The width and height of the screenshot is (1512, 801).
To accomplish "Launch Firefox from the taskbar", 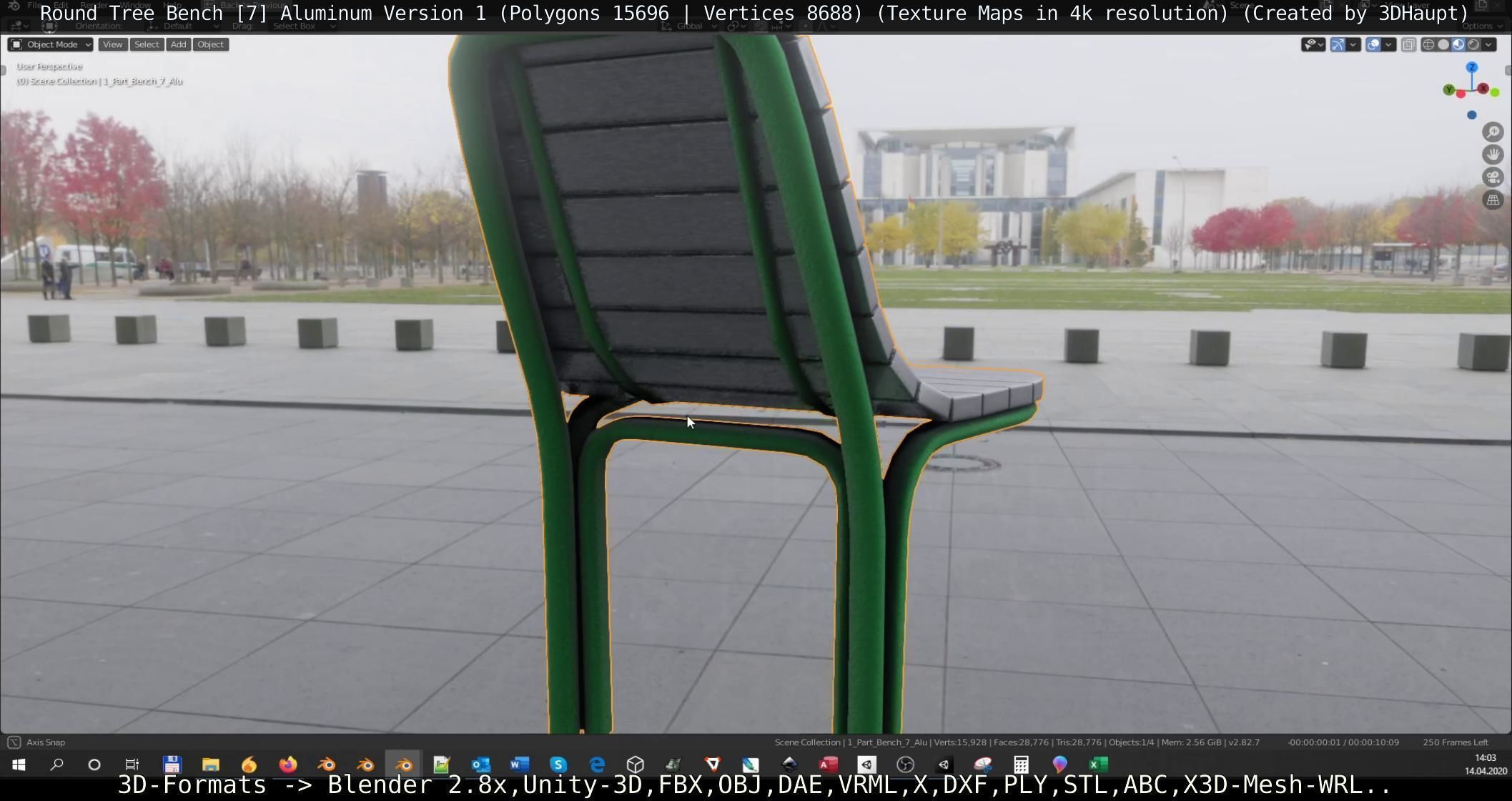I will 287,765.
